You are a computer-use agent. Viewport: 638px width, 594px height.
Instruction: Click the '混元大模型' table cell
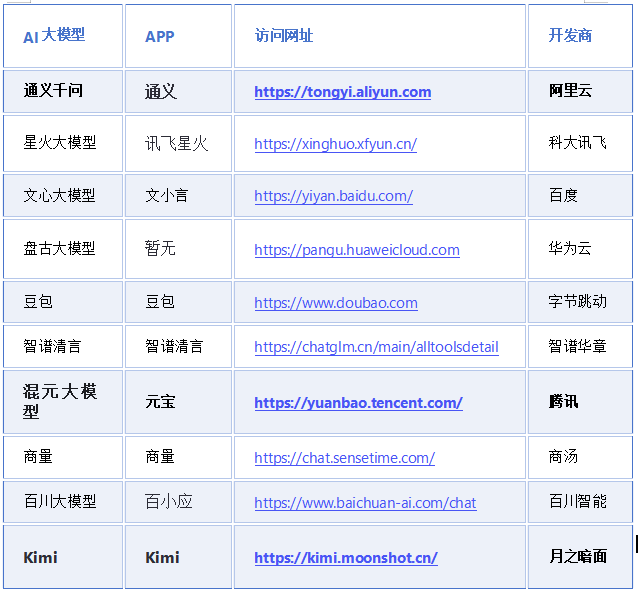tap(60, 401)
